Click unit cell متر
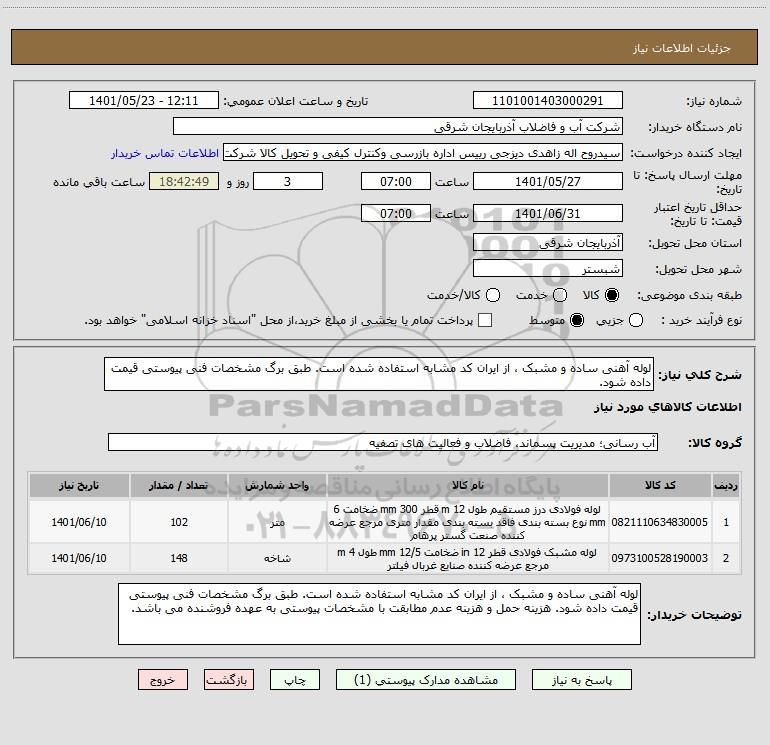 277,522
